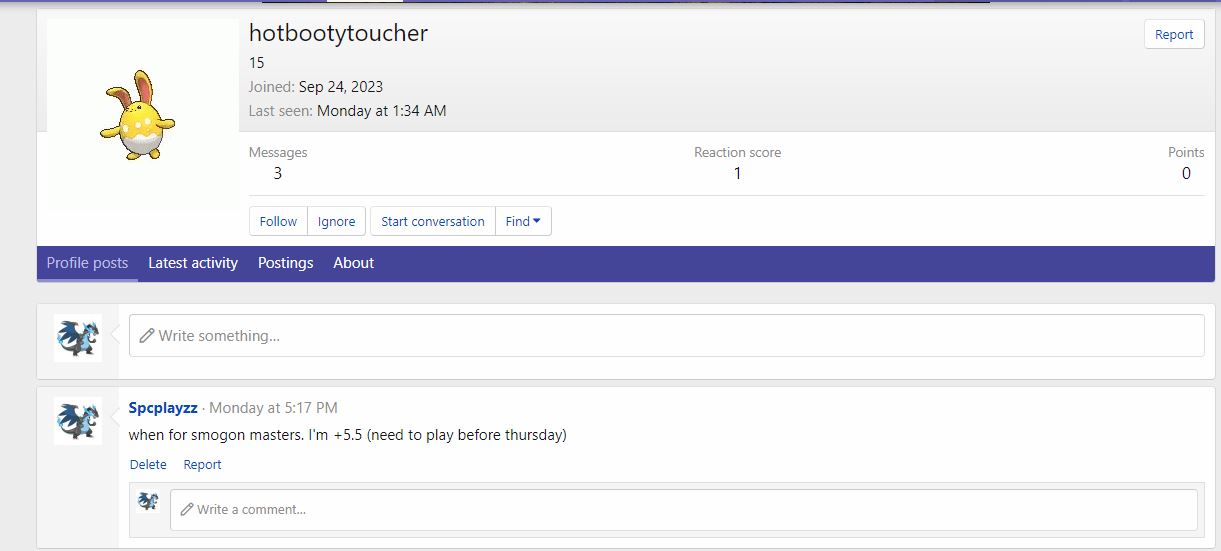
Task: Open the Postings tab
Action: [285, 263]
